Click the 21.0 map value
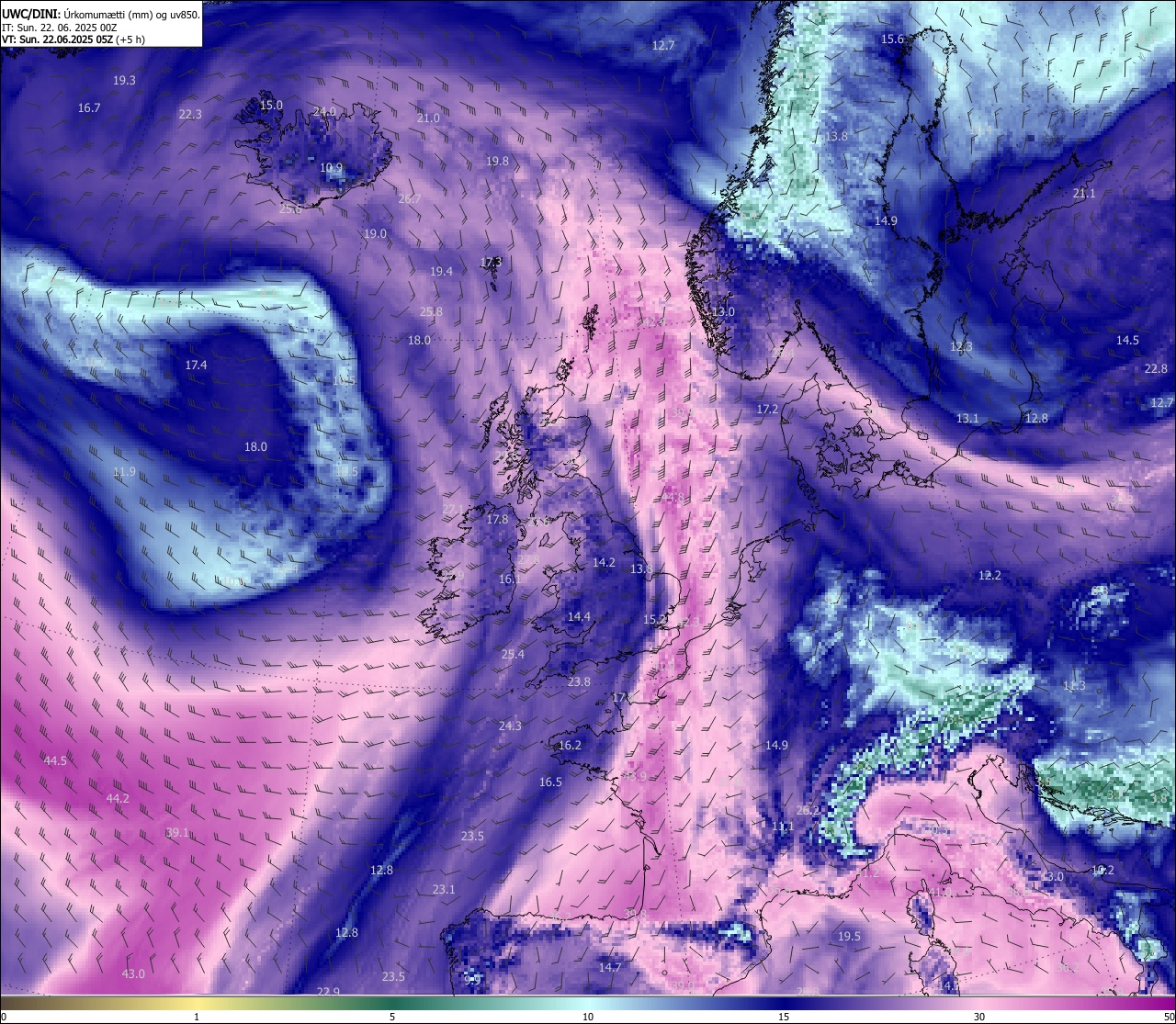 tap(428, 118)
